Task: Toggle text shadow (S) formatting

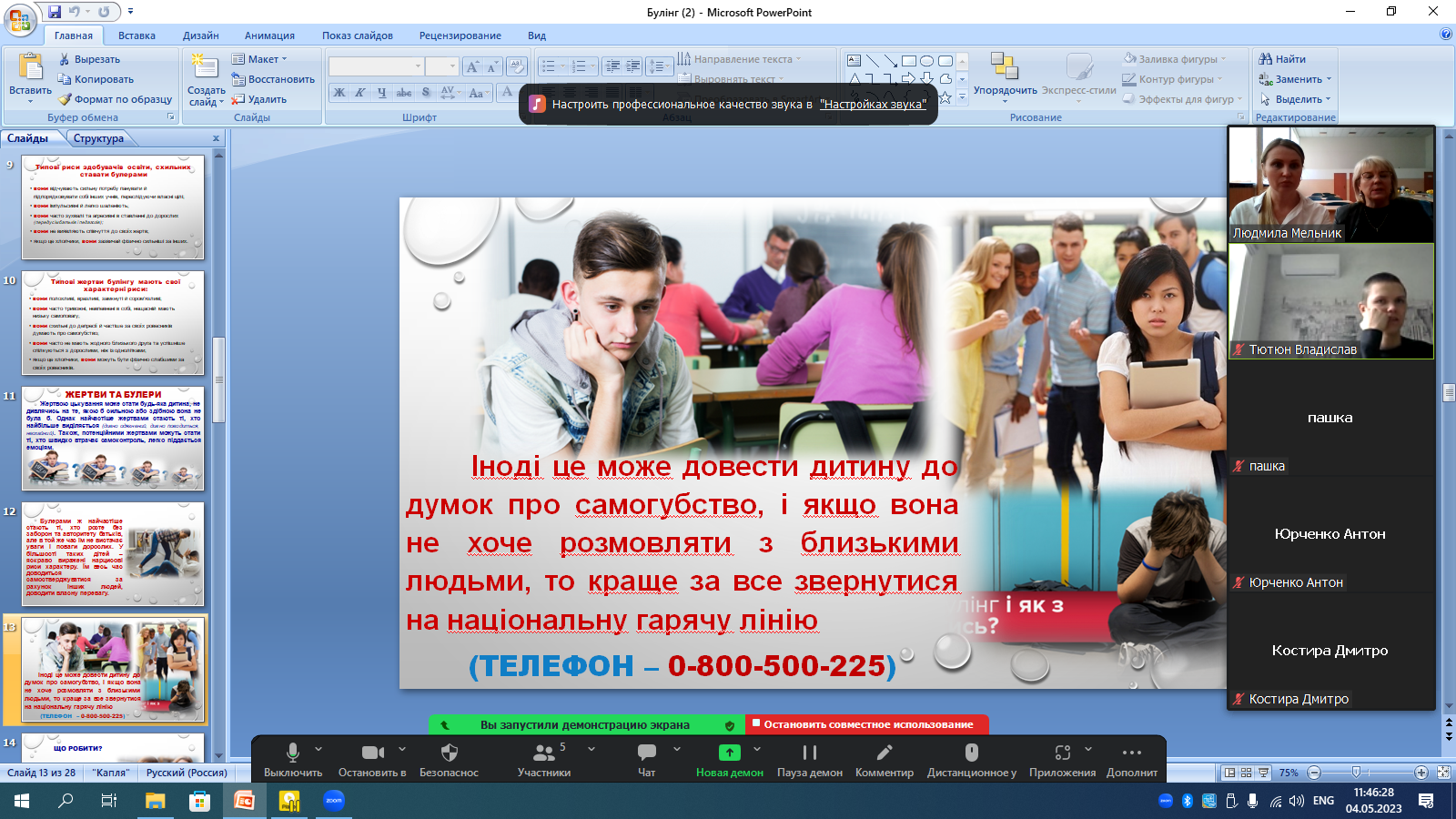Action: click(x=426, y=93)
